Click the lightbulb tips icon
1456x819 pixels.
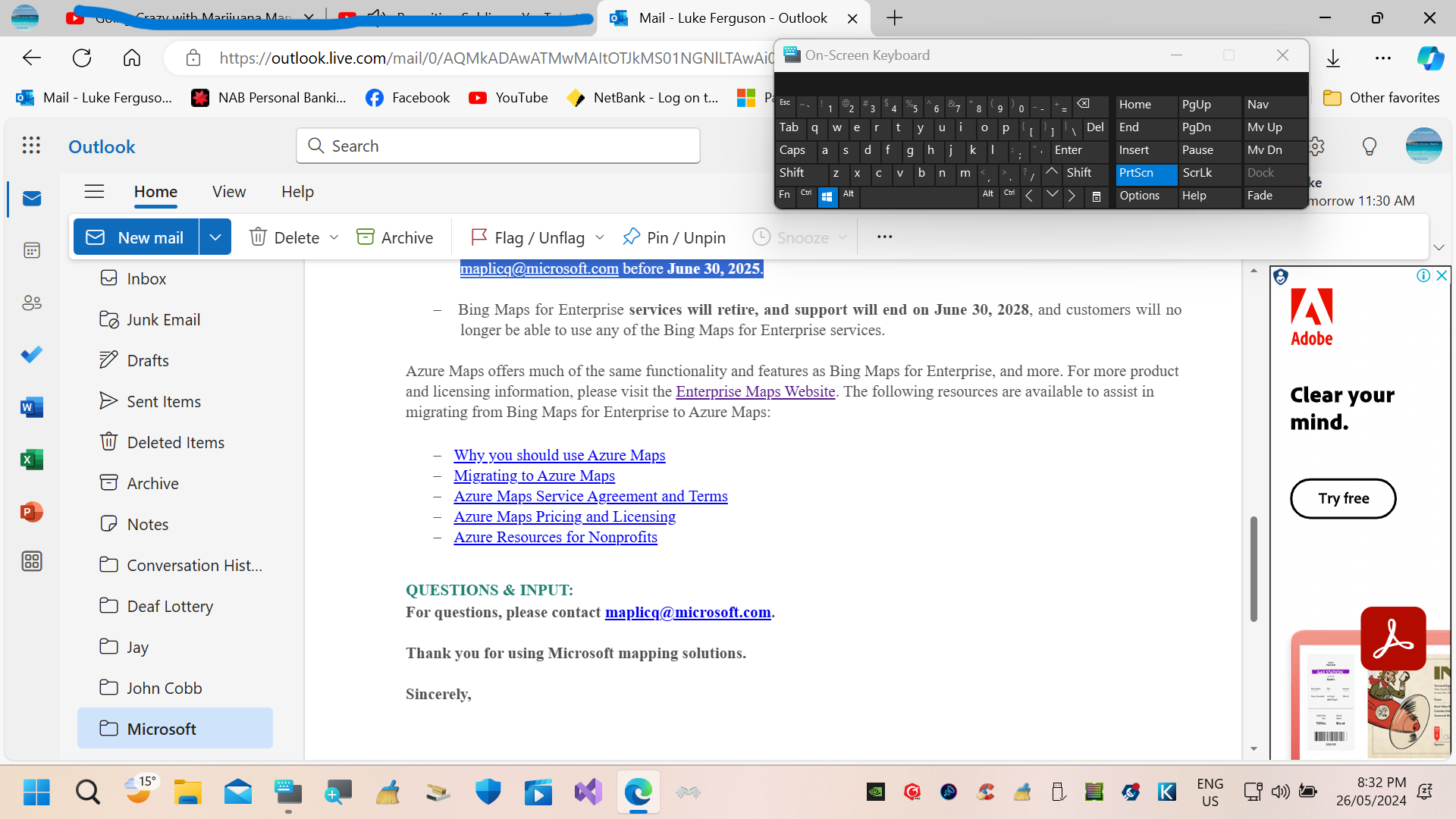[1370, 146]
